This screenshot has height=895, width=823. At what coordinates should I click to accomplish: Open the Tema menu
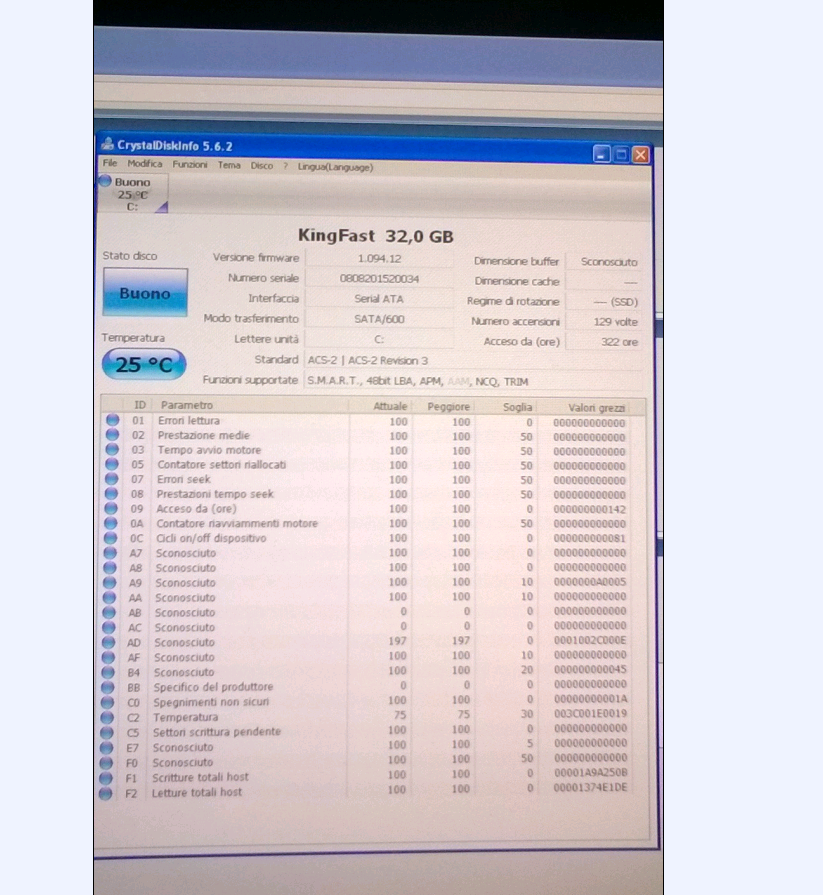tap(229, 165)
